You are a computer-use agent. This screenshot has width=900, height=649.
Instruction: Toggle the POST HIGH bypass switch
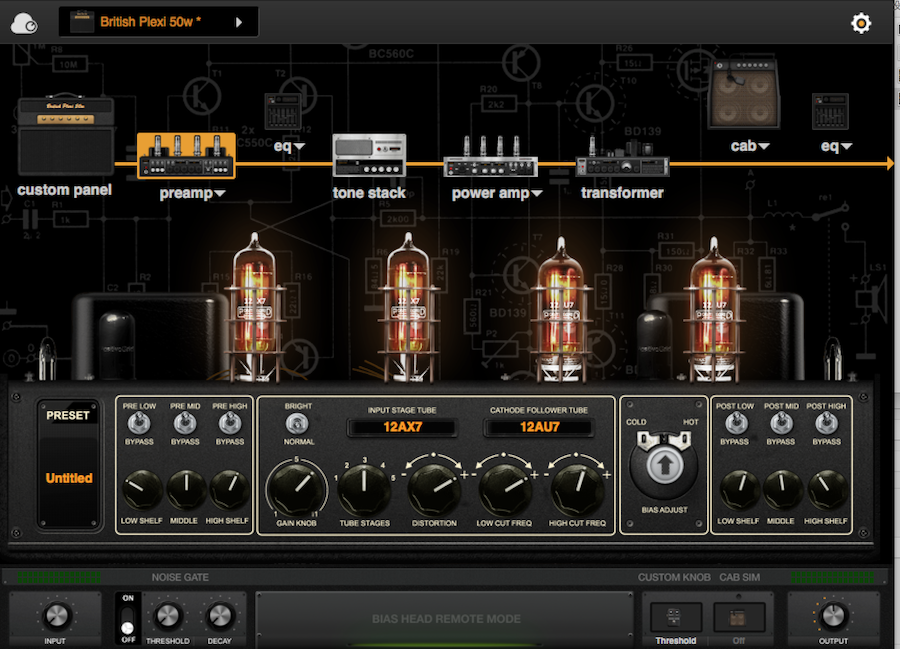pos(827,424)
